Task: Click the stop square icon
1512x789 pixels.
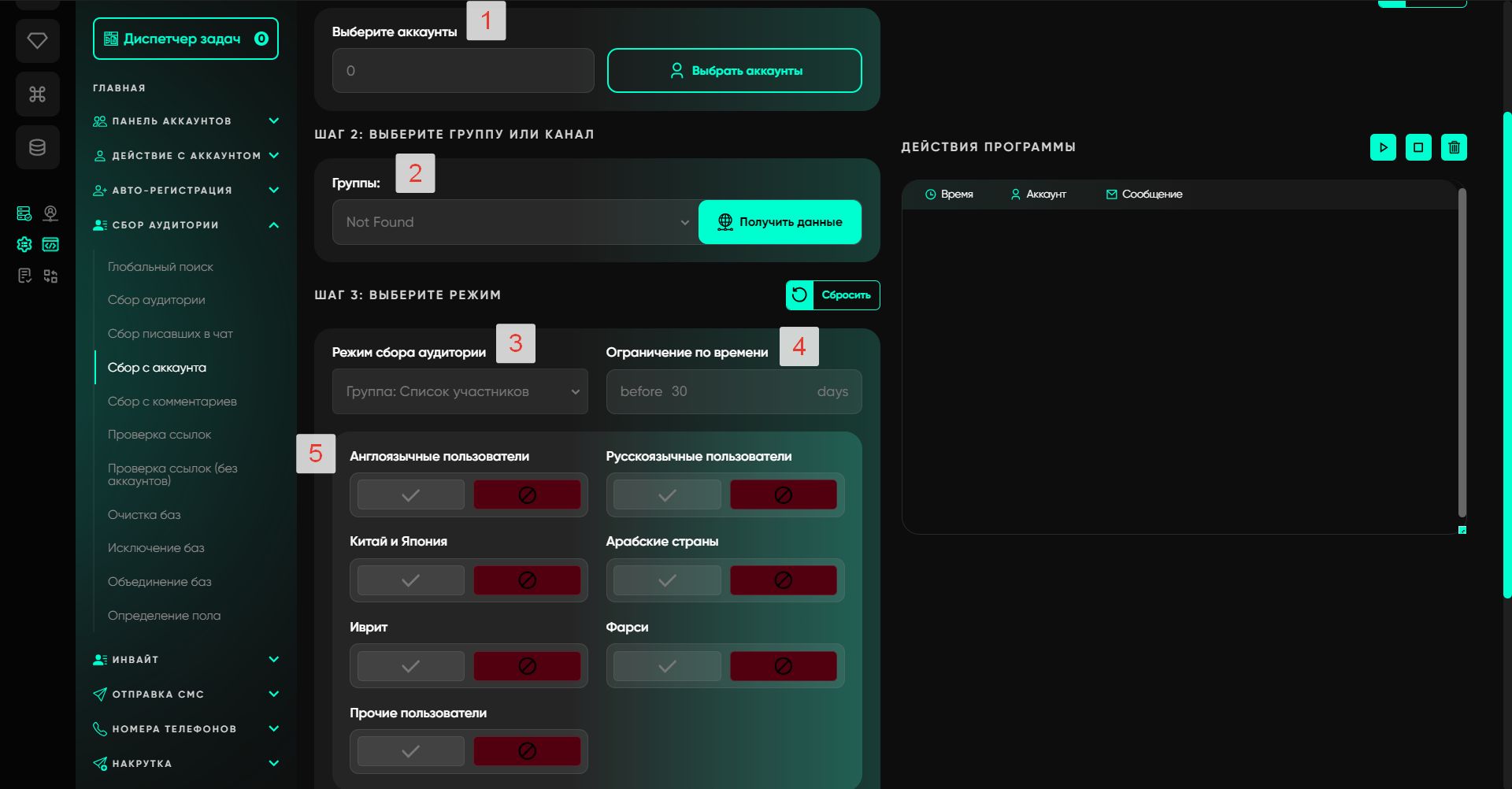Action: 1418,147
